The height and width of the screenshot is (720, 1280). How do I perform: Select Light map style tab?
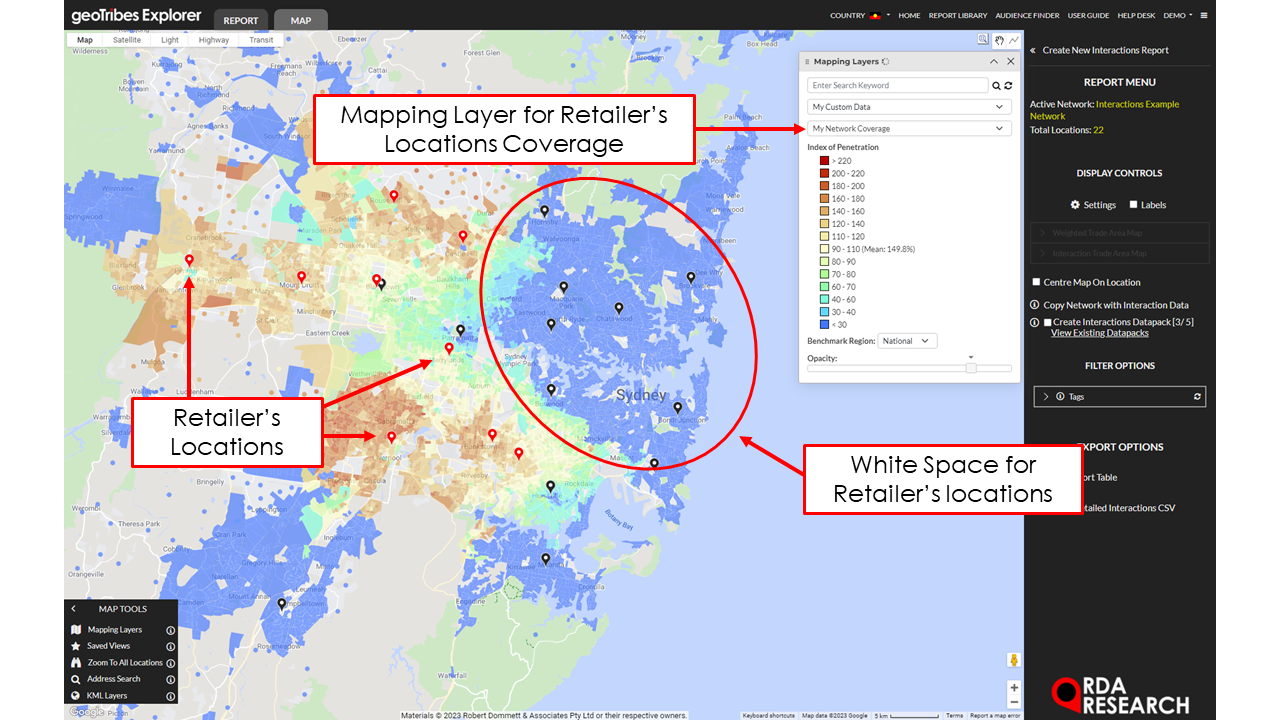pos(170,40)
